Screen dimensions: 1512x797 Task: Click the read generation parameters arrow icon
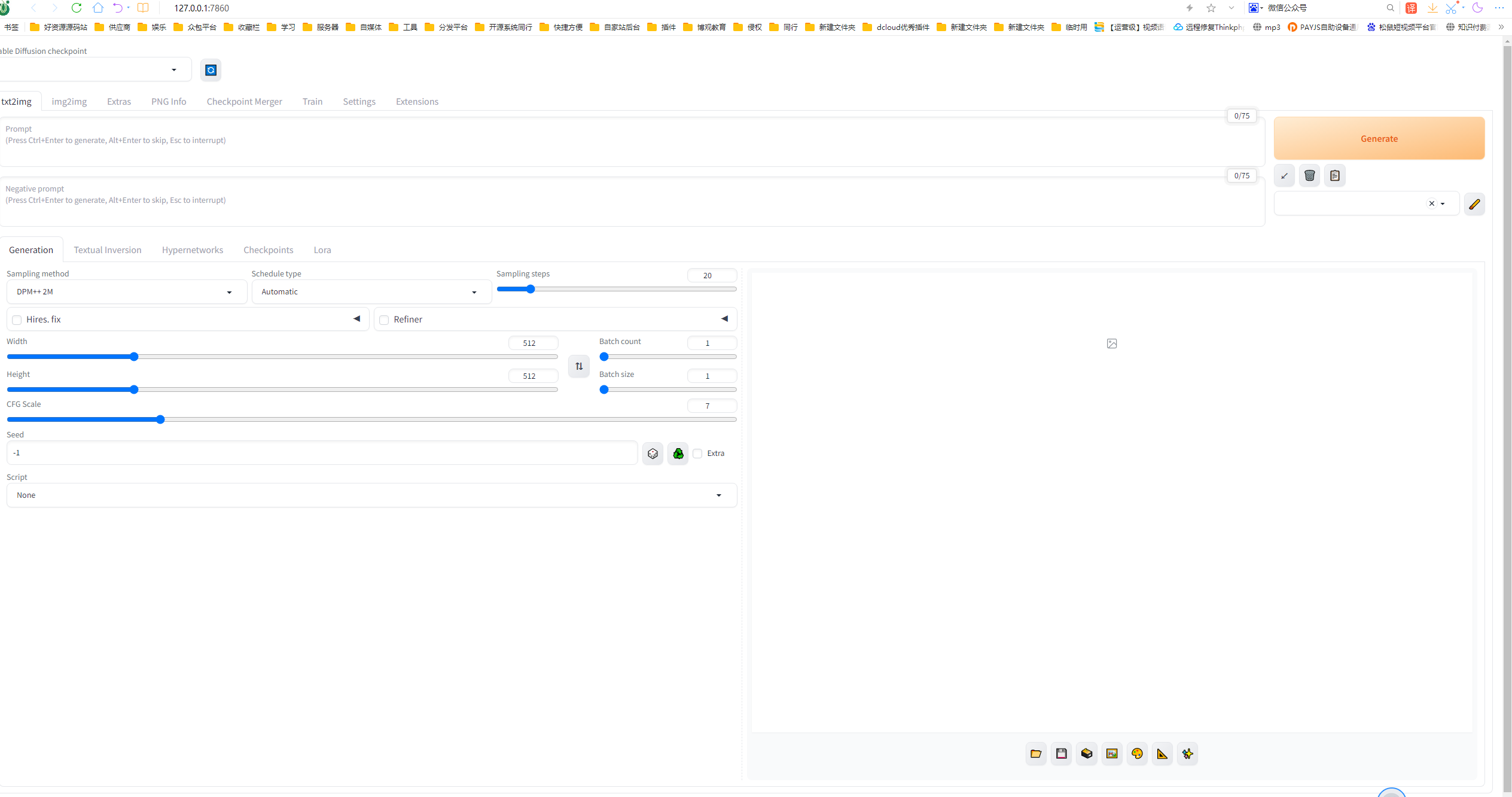tap(1284, 175)
